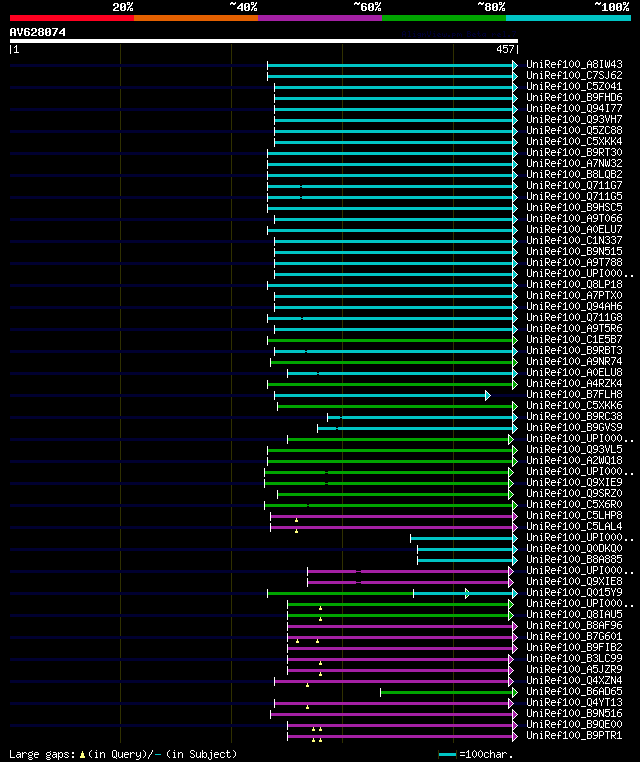Click the UniRef100_Q711G5 hit name
This screenshot has width=640, height=762.
574,196
